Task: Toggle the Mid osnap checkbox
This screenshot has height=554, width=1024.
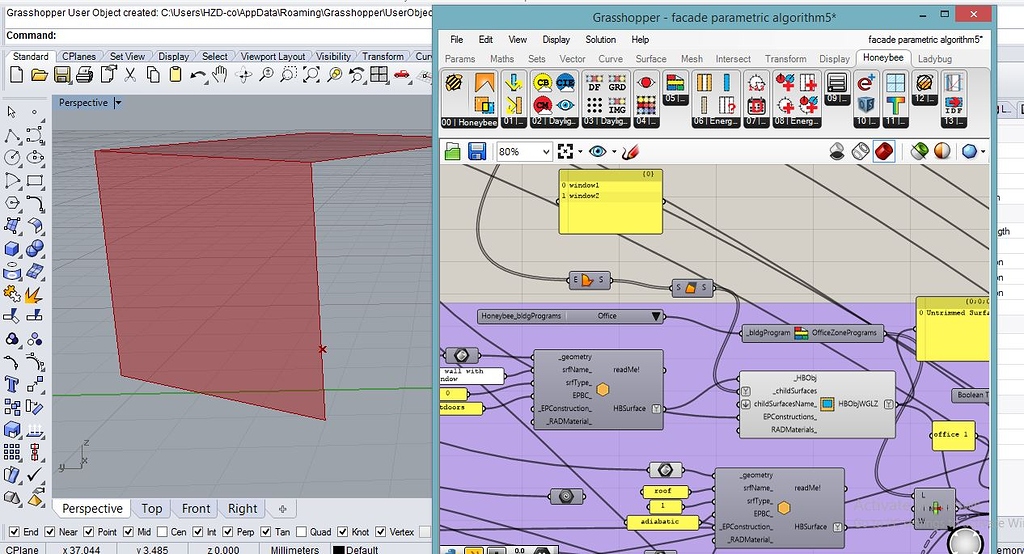Action: click(x=128, y=532)
